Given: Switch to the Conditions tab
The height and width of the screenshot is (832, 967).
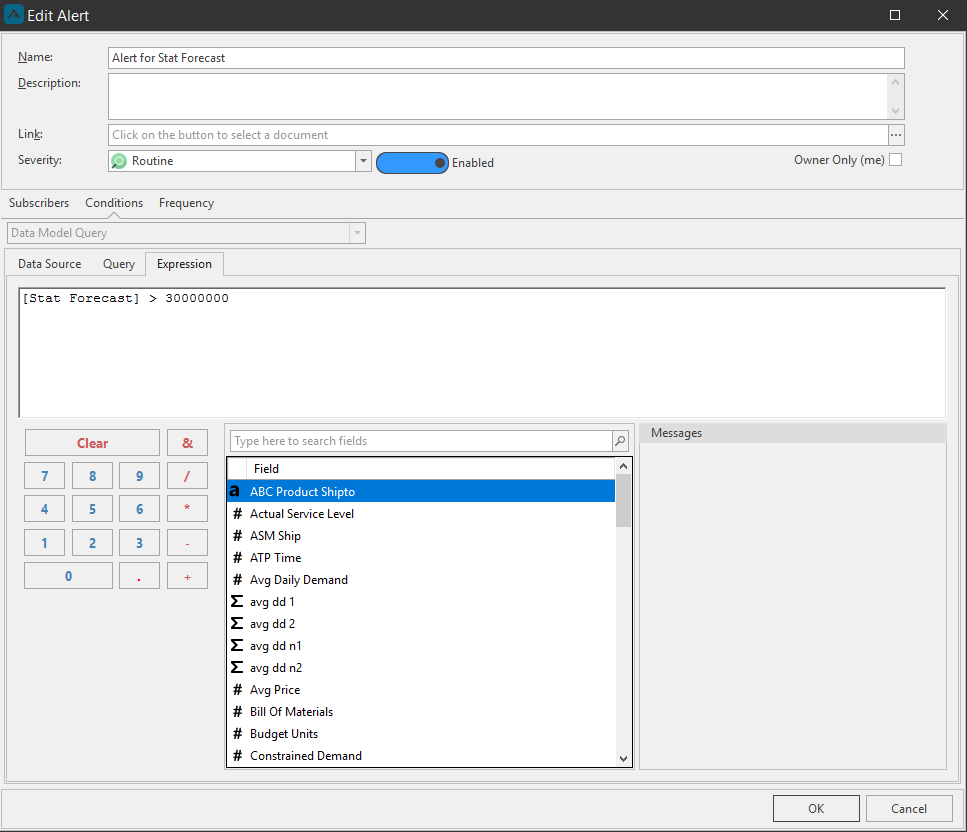Looking at the screenshot, I should point(114,203).
